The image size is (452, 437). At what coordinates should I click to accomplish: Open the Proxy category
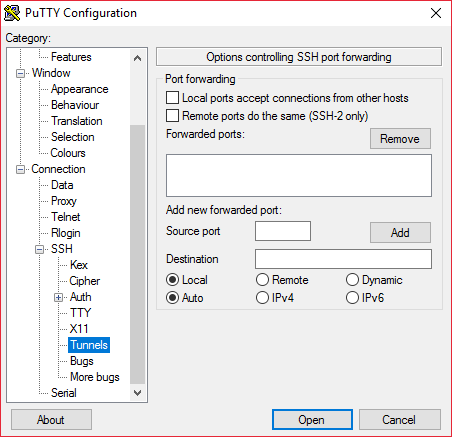[64, 201]
